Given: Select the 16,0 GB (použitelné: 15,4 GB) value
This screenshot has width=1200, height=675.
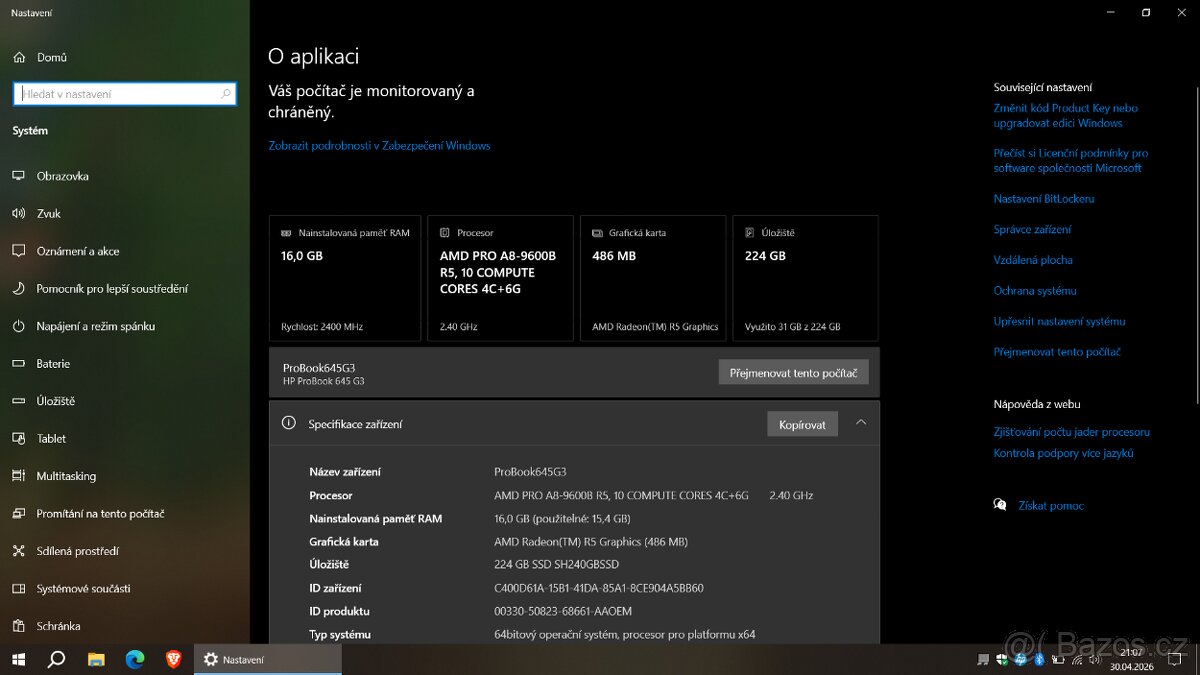Looking at the screenshot, I should click(x=562, y=518).
